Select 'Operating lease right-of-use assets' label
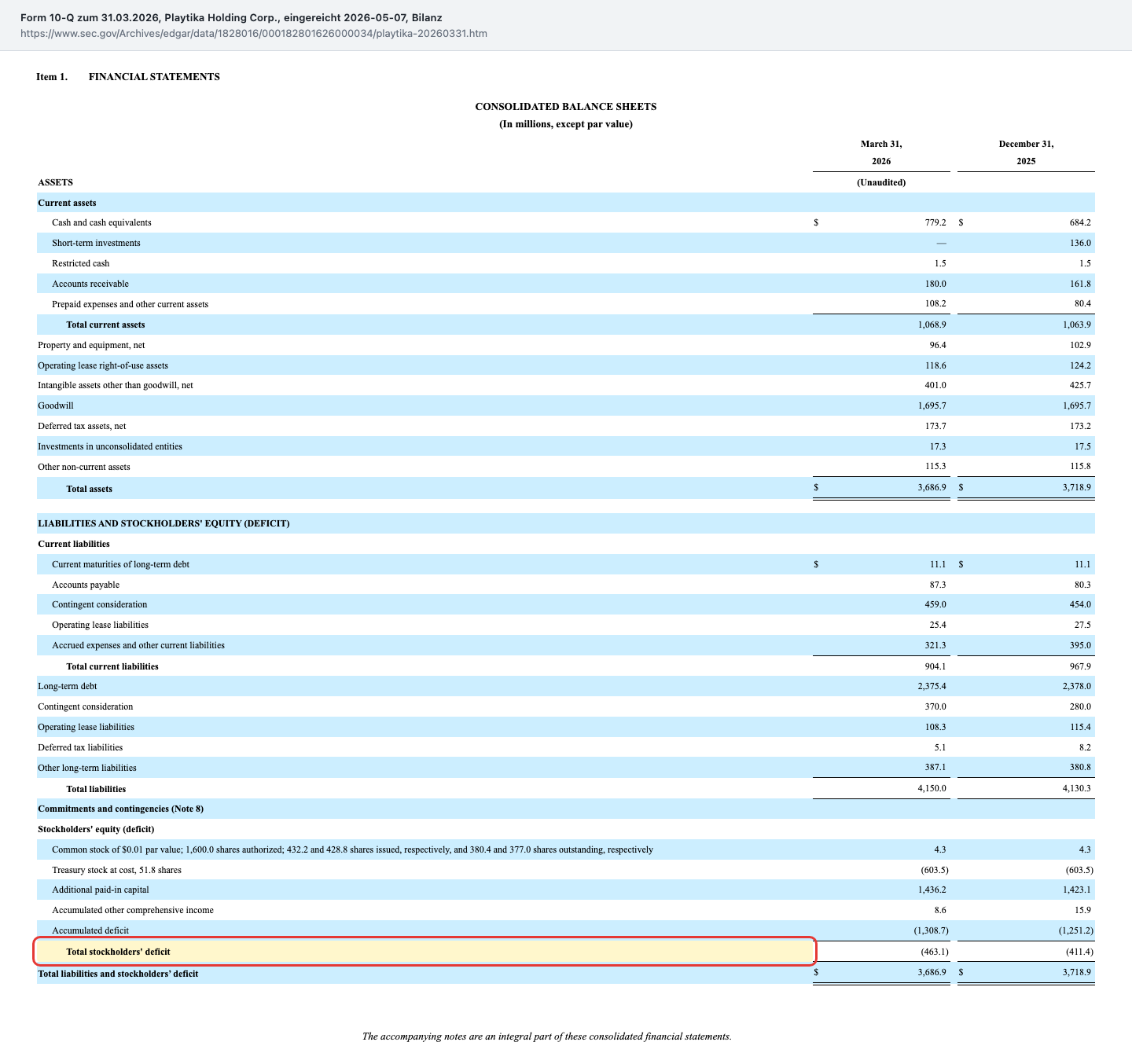Image resolution: width=1132 pixels, height=1064 pixels. (x=103, y=365)
